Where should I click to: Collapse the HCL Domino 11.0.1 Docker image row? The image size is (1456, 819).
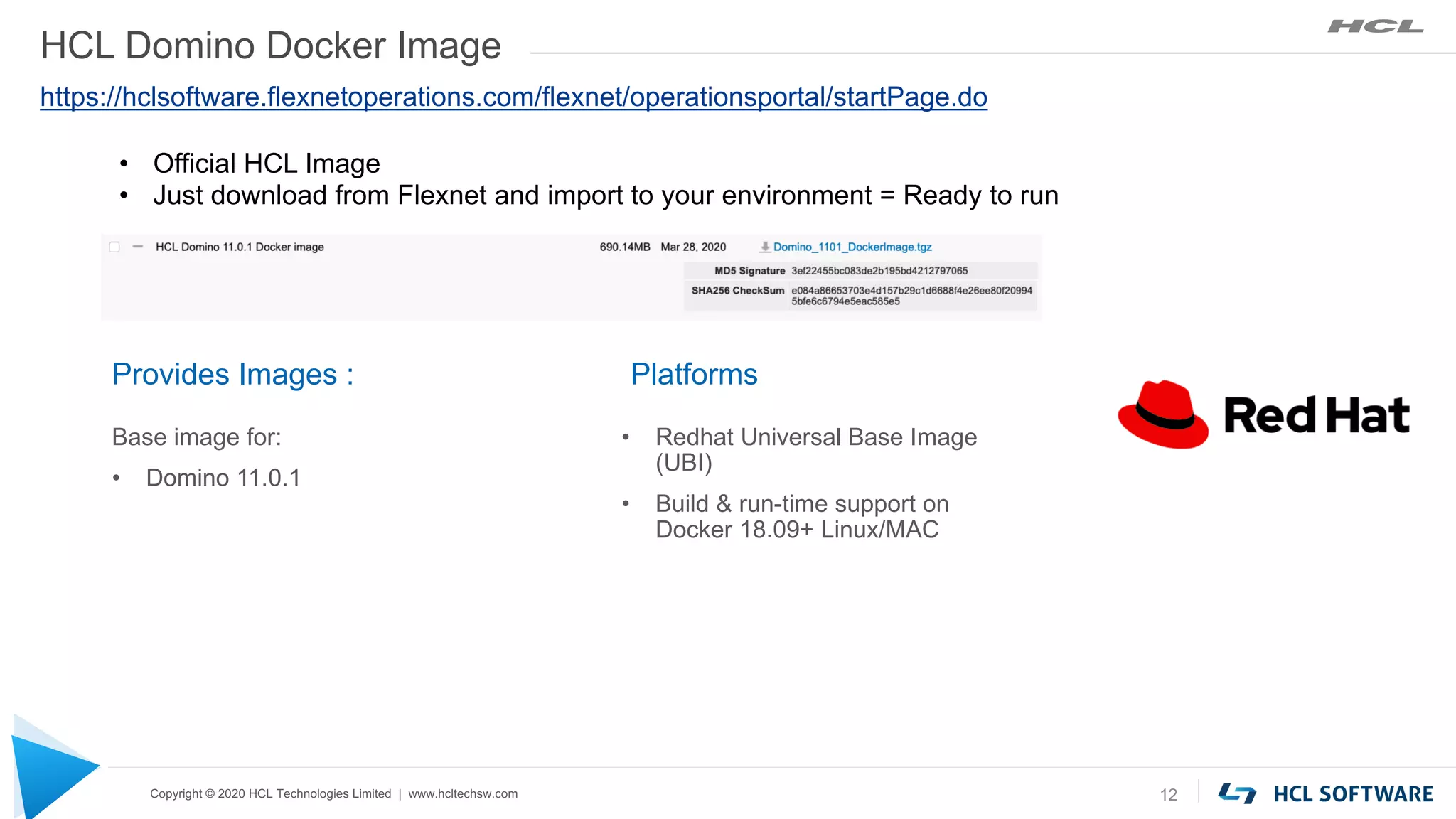(x=138, y=247)
